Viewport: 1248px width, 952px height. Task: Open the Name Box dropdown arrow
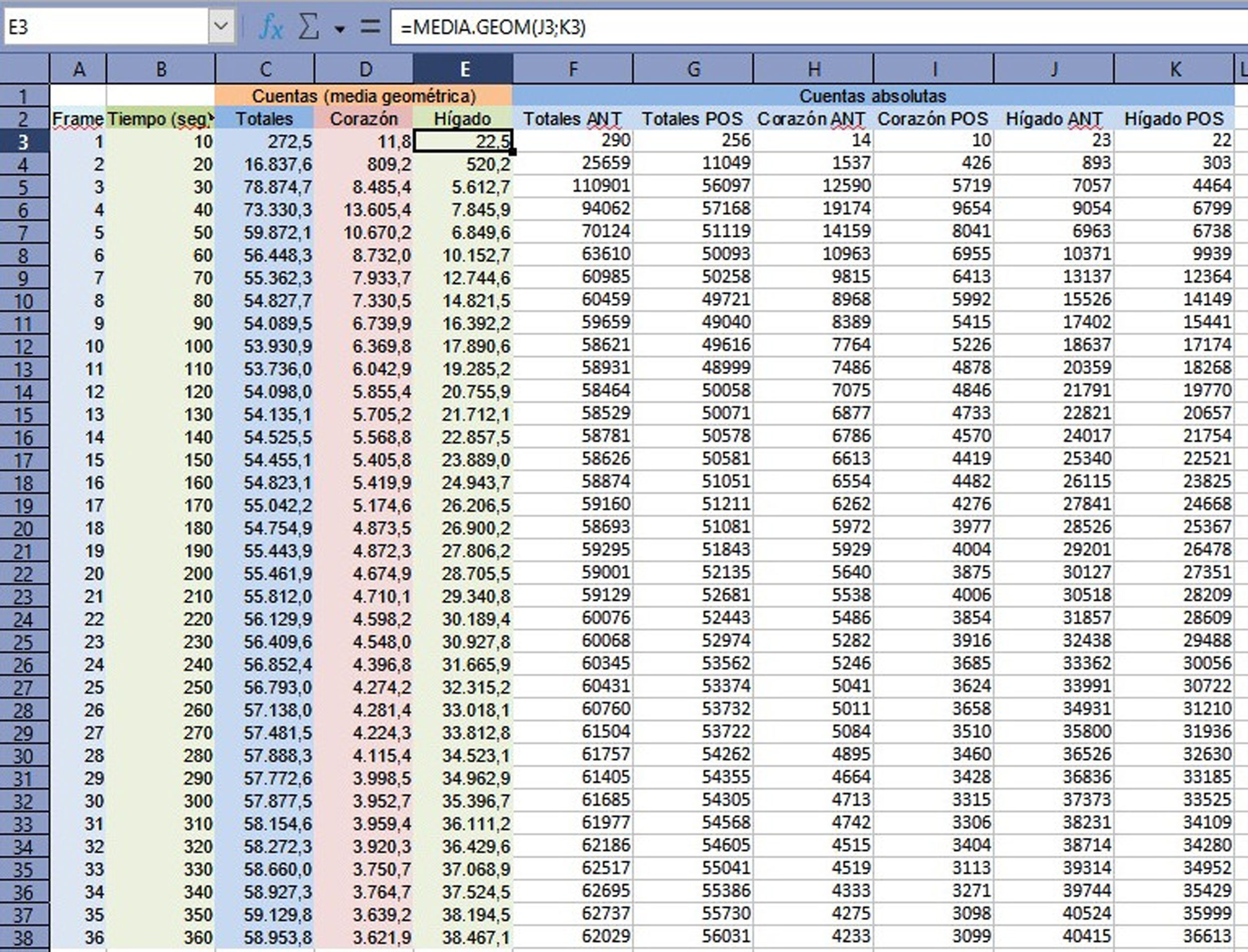point(222,26)
